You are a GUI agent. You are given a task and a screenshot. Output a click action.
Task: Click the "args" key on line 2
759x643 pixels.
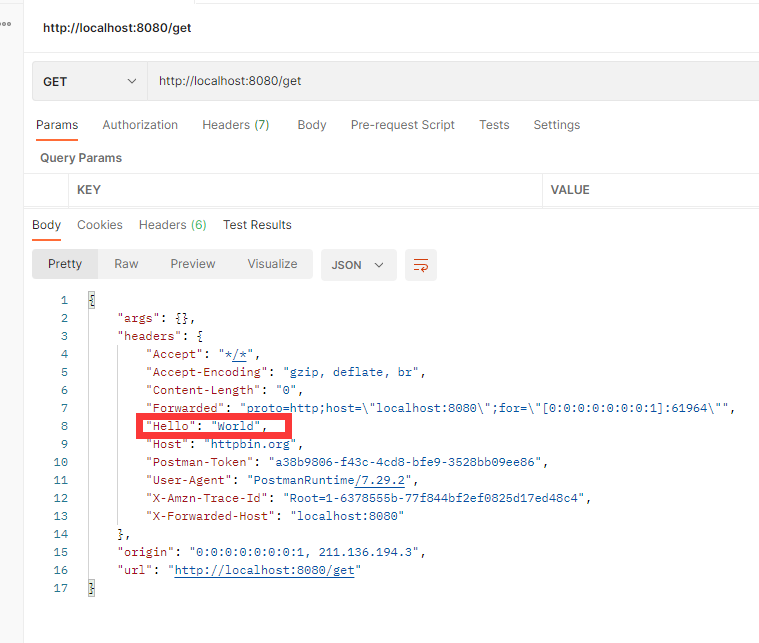pos(138,319)
